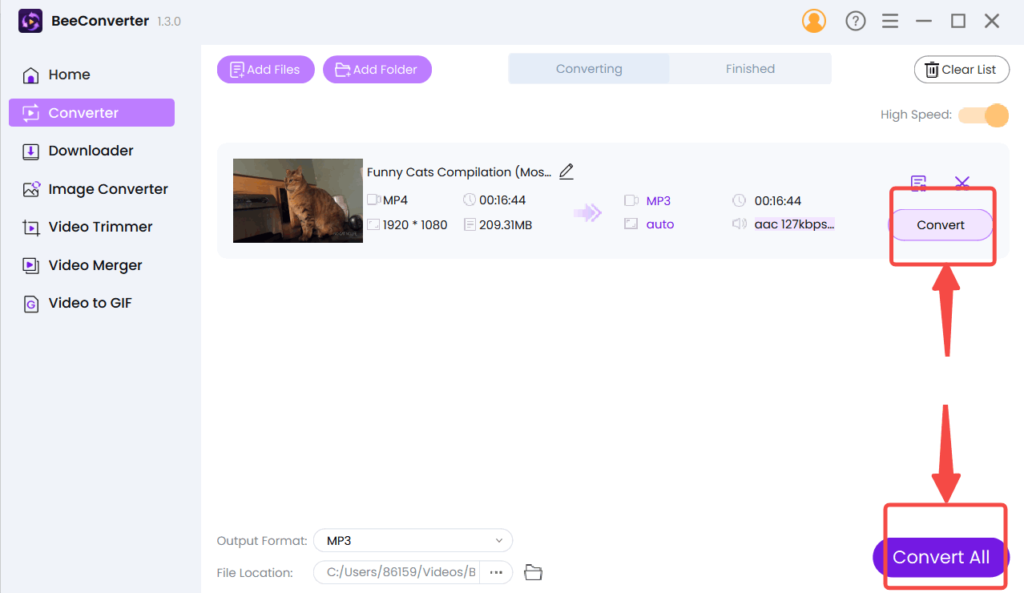The width and height of the screenshot is (1024, 593).
Task: Open the file settings icon above Convert
Action: click(x=918, y=182)
